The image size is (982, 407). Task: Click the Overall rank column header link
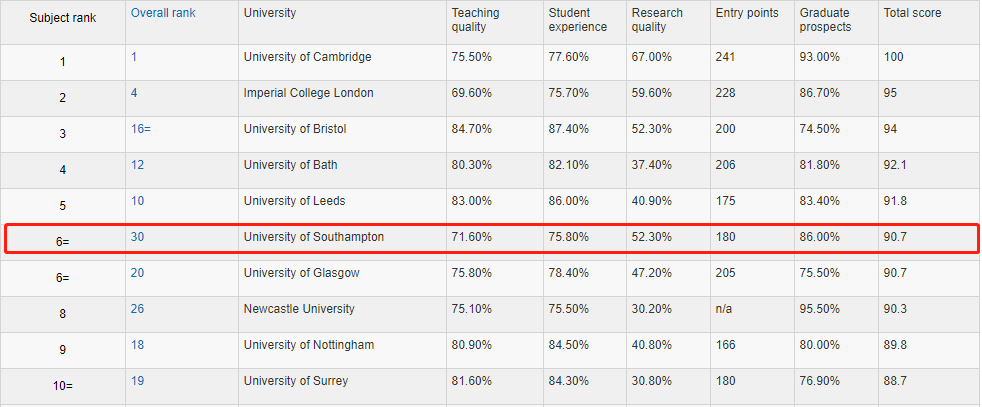click(163, 13)
